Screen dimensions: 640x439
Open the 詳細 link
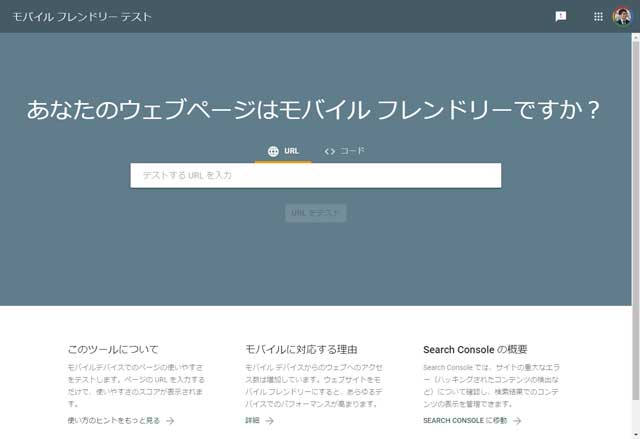point(259,421)
